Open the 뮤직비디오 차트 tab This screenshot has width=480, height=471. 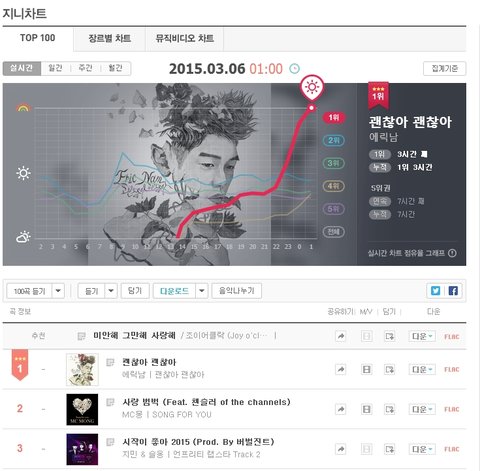(184, 38)
